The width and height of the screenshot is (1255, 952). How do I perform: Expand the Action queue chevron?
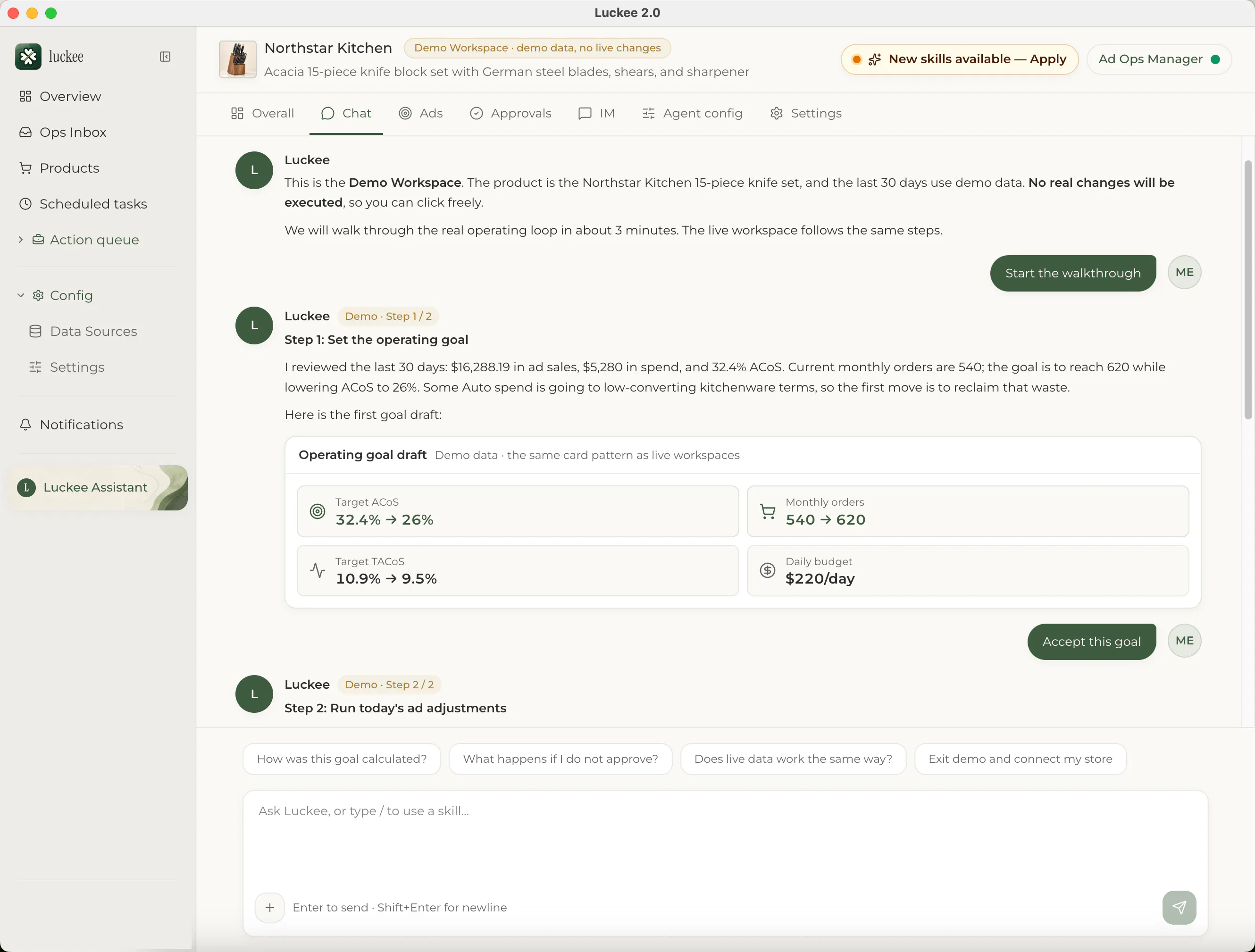(20, 240)
